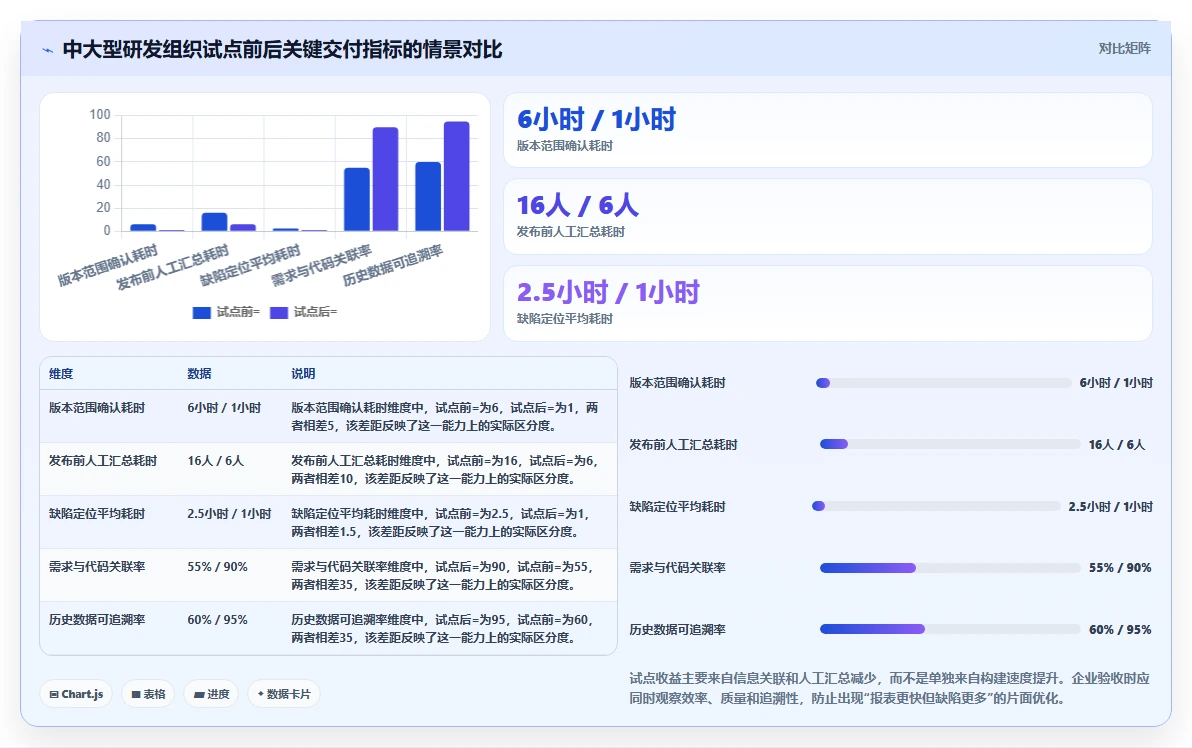Image resolution: width=1192 pixels, height=748 pixels.
Task: Click the progress bar for 发布前人工汇总耗时
Action: point(950,445)
